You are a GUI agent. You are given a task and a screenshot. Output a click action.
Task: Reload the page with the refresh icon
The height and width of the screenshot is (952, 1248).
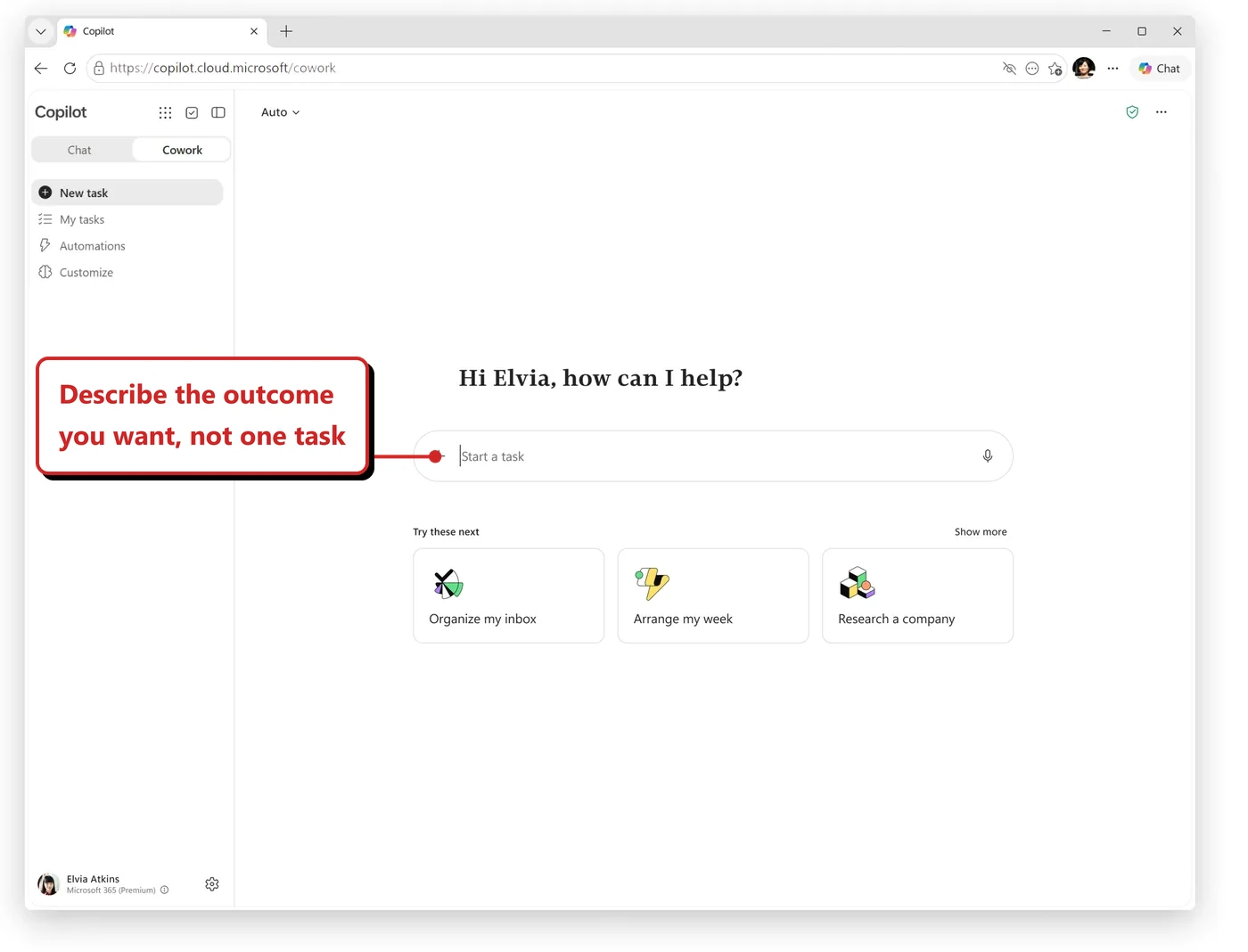pos(70,68)
